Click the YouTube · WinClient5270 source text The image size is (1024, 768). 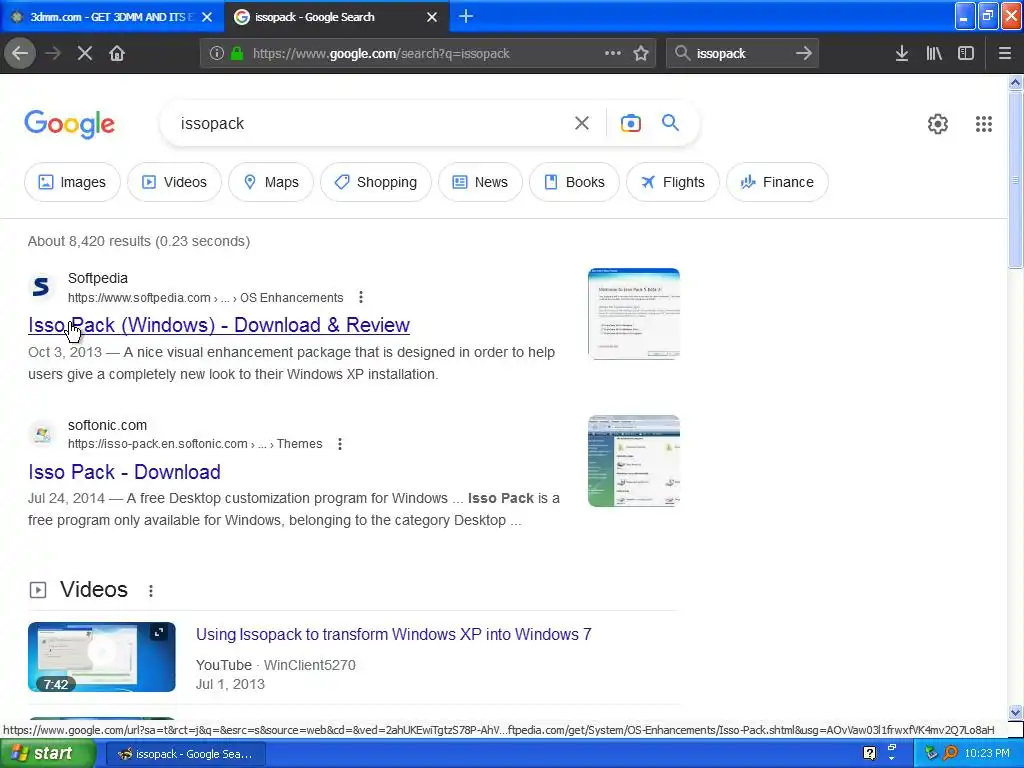tap(276, 665)
